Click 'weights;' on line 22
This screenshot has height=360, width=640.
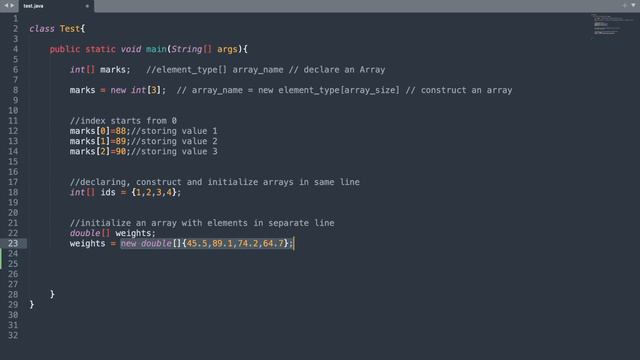(136, 233)
